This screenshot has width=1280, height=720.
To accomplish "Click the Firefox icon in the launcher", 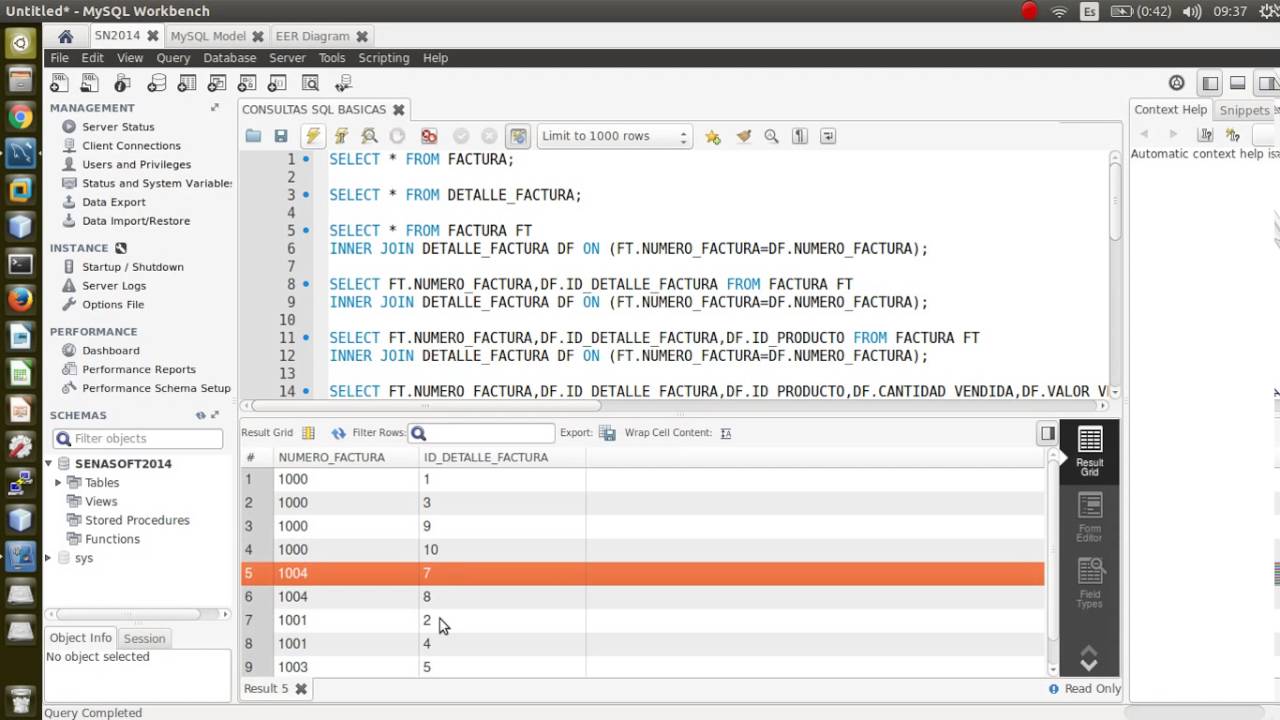I will click(x=20, y=299).
